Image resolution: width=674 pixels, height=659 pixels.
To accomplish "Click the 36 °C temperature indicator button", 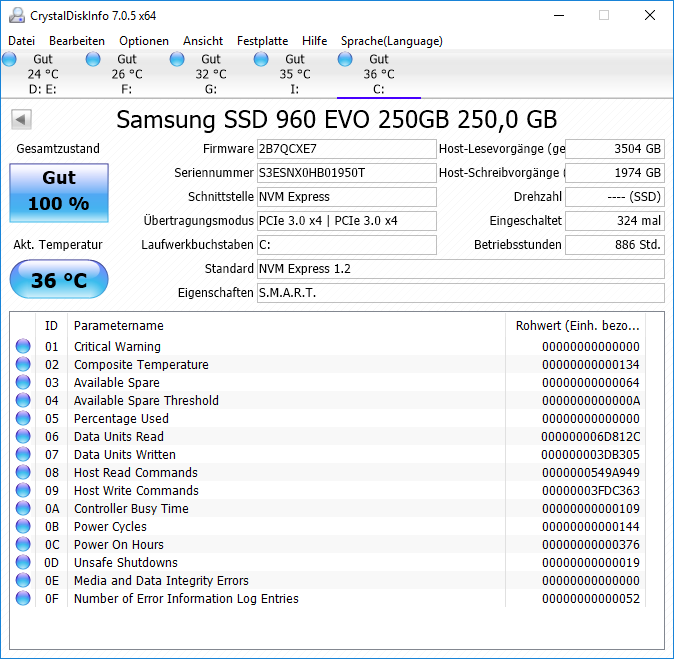I will (59, 279).
